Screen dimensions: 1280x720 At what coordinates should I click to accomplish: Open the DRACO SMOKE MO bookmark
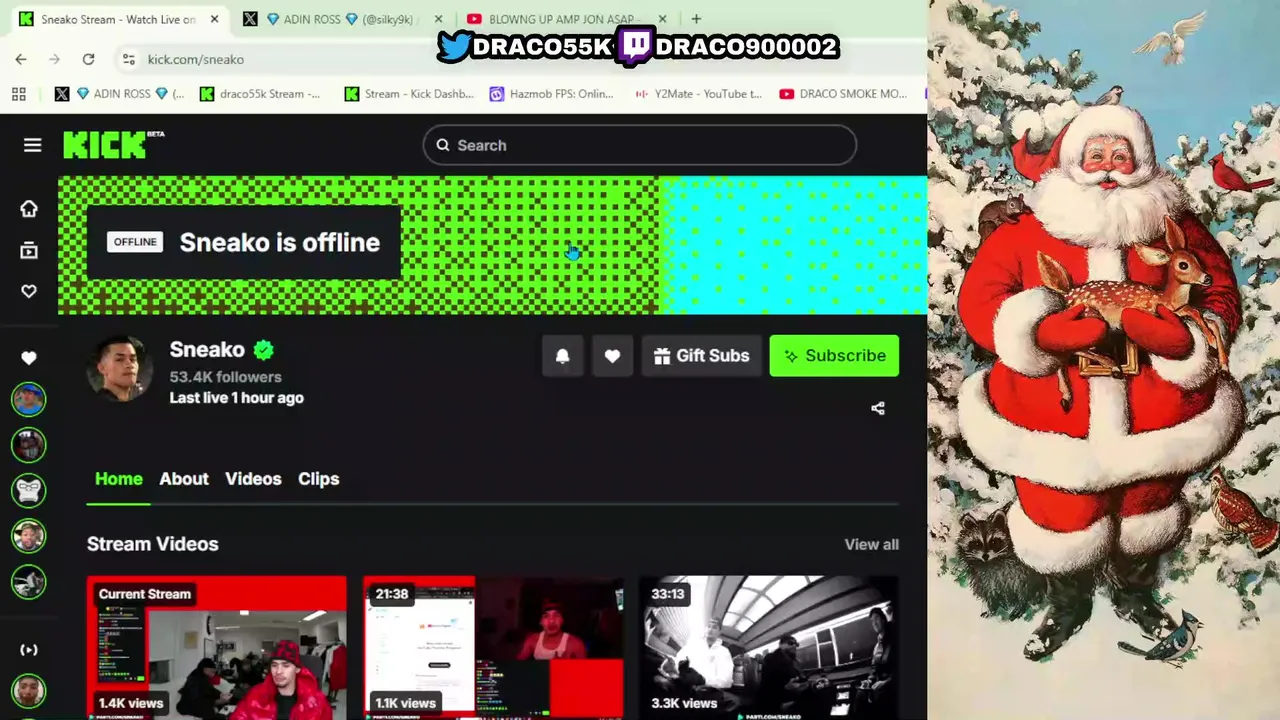pos(843,94)
